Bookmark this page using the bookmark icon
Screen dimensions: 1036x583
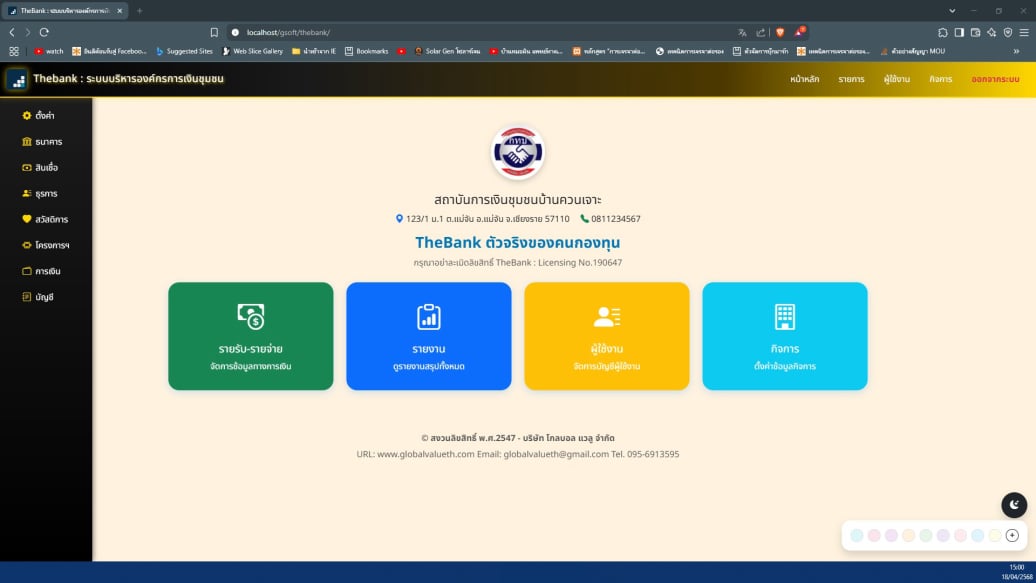214,32
